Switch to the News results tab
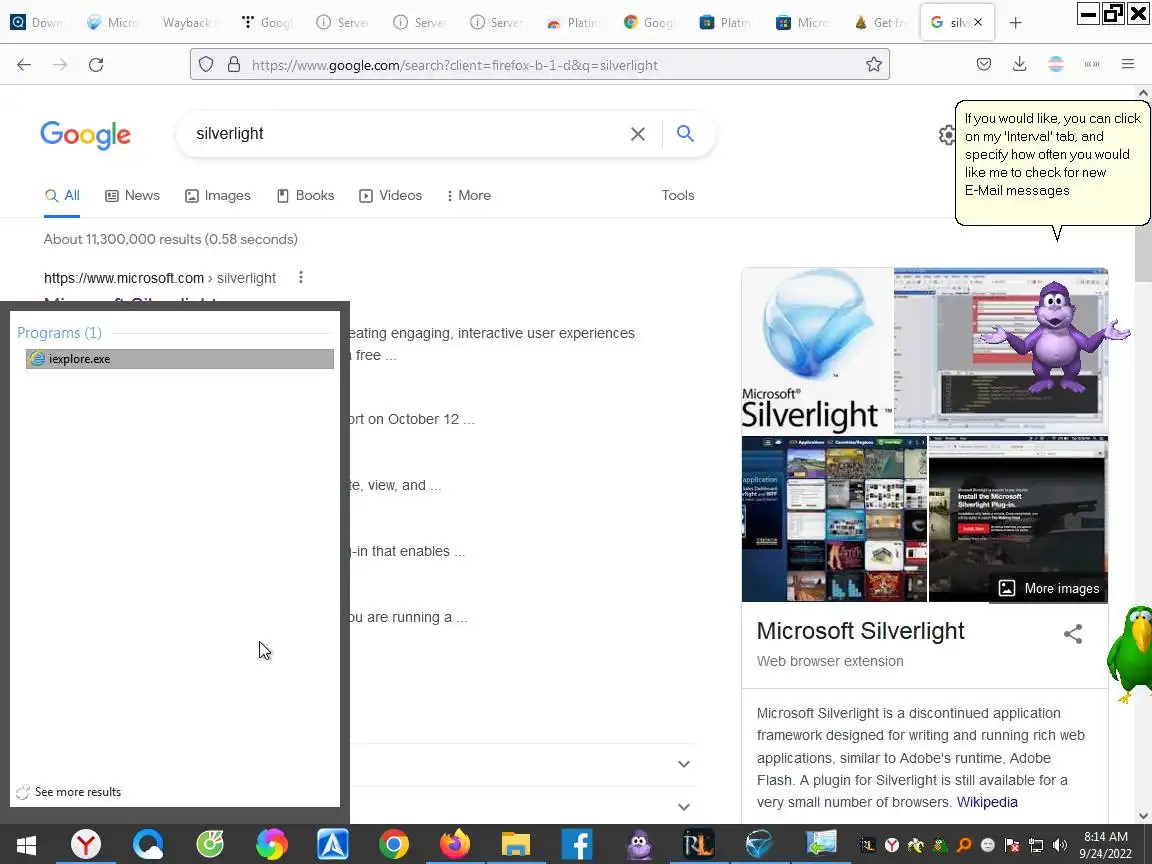The width and height of the screenshot is (1152, 864). coord(132,195)
